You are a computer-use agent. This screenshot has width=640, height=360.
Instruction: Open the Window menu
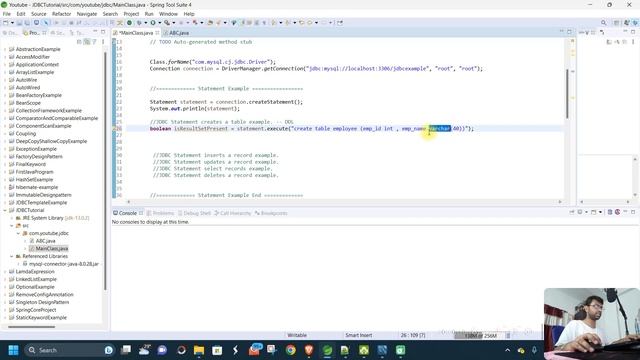(168, 14)
